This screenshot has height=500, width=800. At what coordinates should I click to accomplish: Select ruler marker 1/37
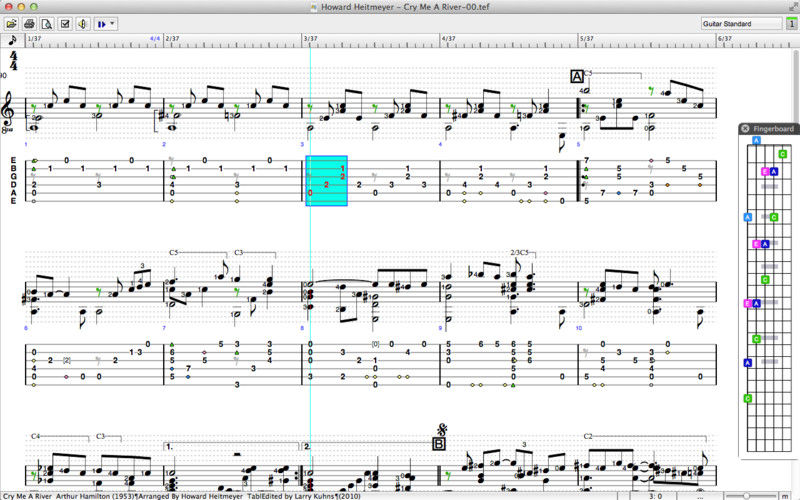tap(34, 38)
